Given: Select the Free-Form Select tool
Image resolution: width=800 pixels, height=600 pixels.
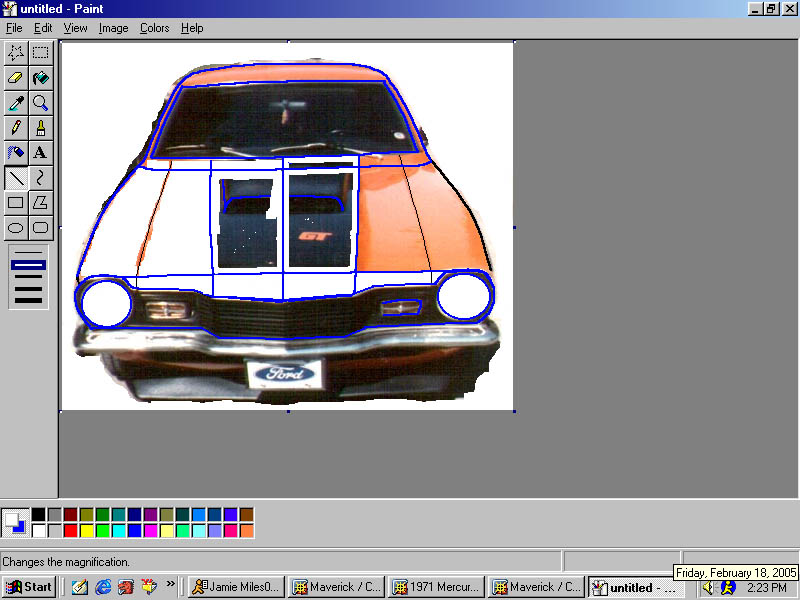Looking at the screenshot, I should (16, 53).
